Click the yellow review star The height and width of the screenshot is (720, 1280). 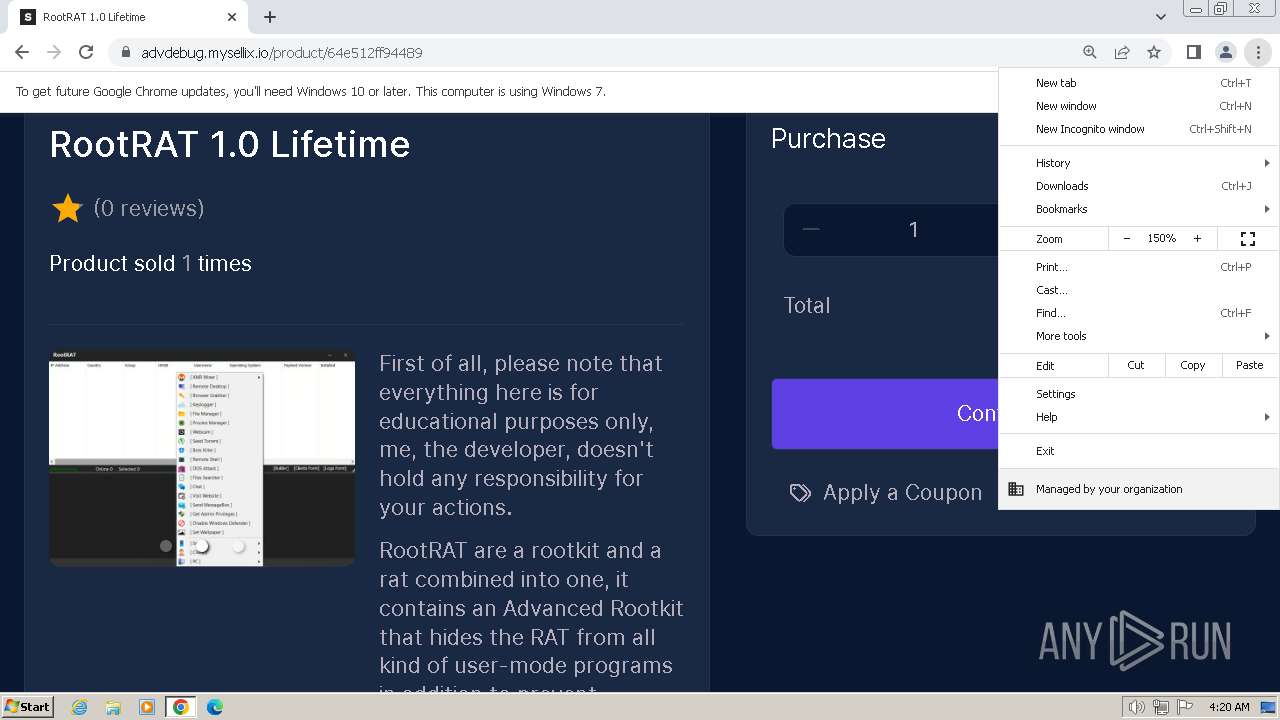pyautogui.click(x=67, y=208)
